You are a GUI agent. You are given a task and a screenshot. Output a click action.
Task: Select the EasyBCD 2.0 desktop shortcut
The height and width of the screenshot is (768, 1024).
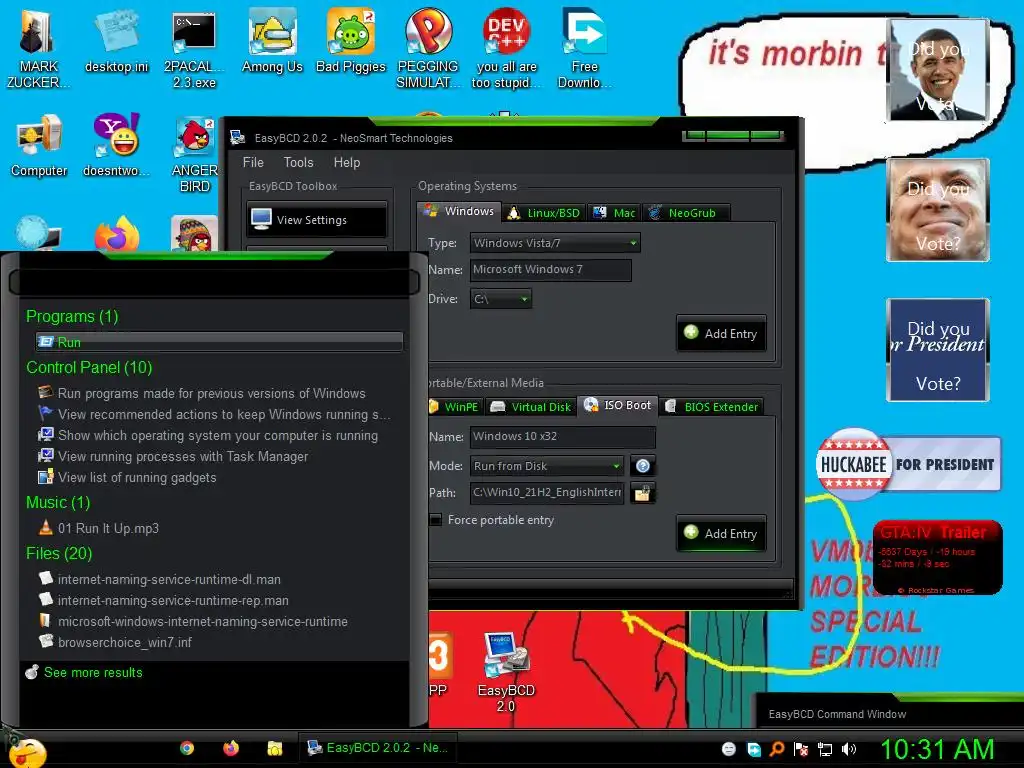coord(506,673)
